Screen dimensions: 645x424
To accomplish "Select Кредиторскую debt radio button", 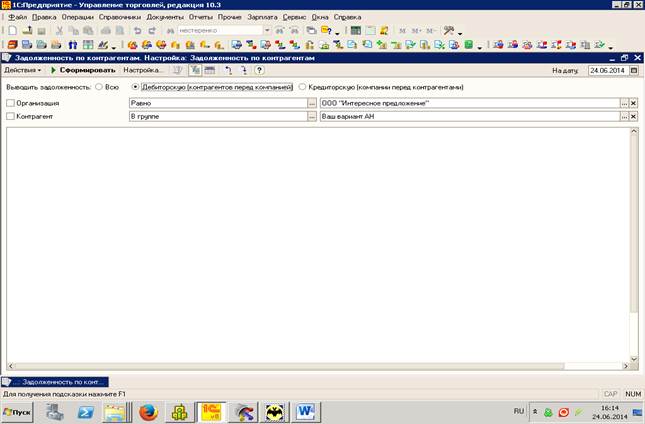I will [x=302, y=87].
